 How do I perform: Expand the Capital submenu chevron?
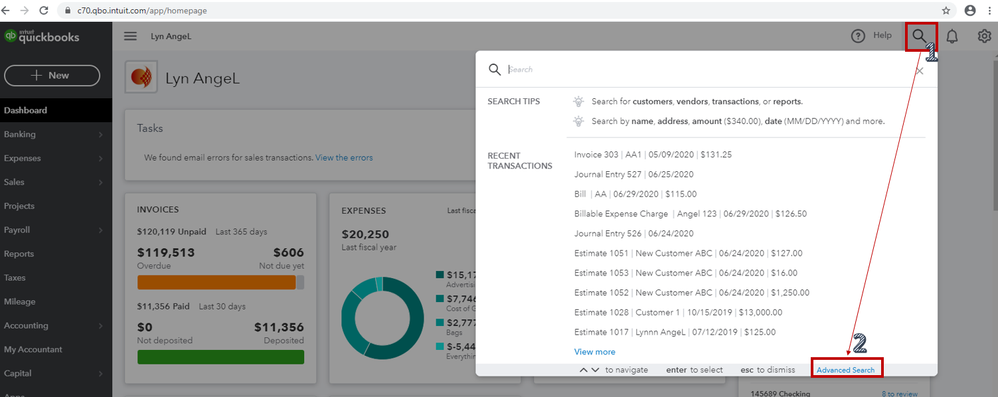tap(101, 373)
